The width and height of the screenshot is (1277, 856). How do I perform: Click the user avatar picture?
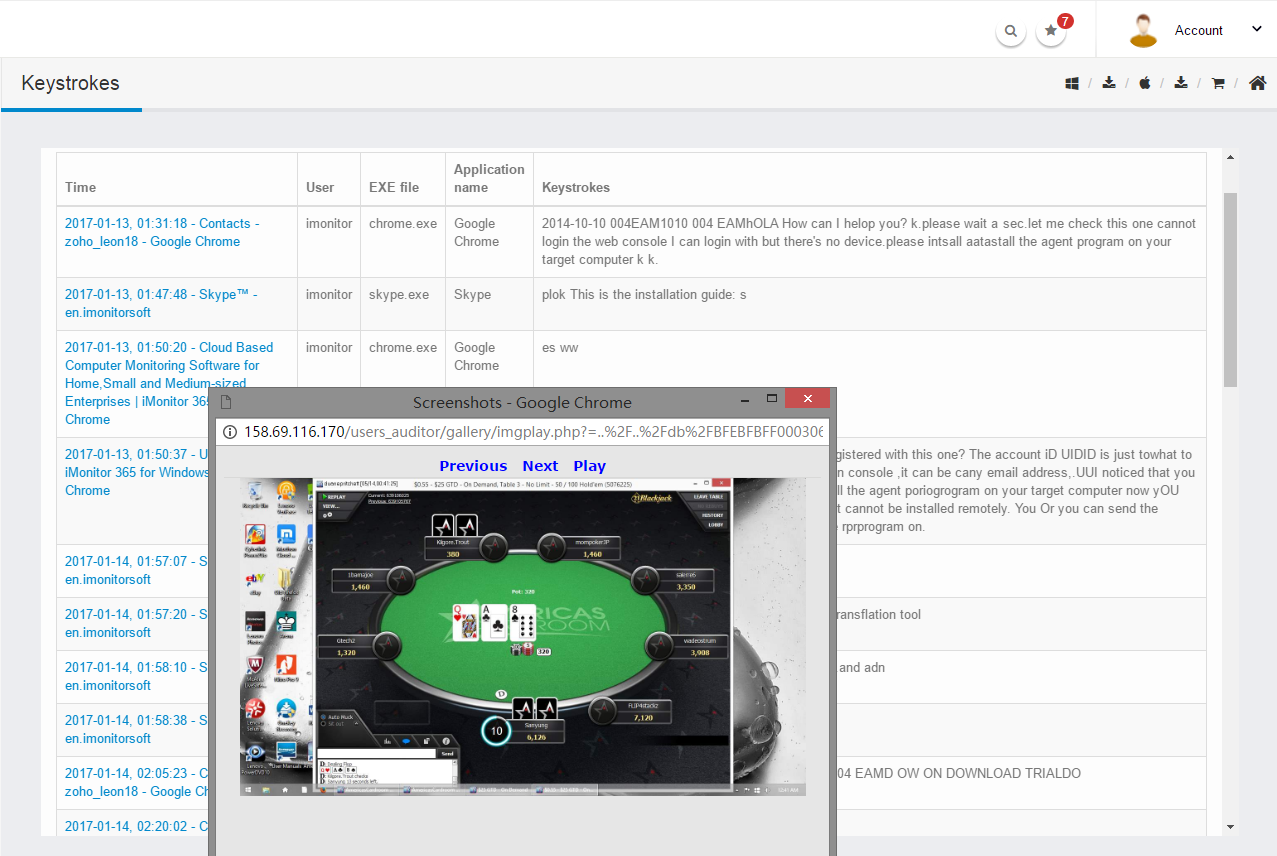(x=1142, y=30)
